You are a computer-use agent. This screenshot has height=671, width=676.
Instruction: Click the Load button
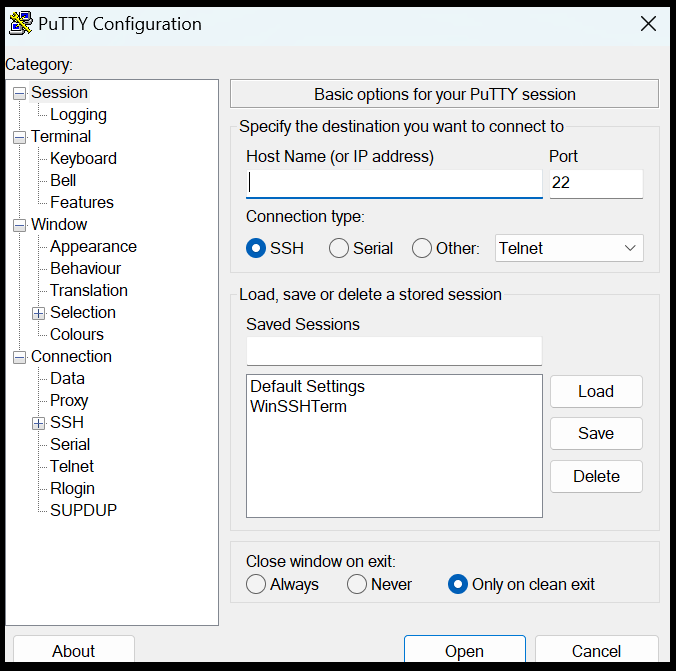pos(596,392)
